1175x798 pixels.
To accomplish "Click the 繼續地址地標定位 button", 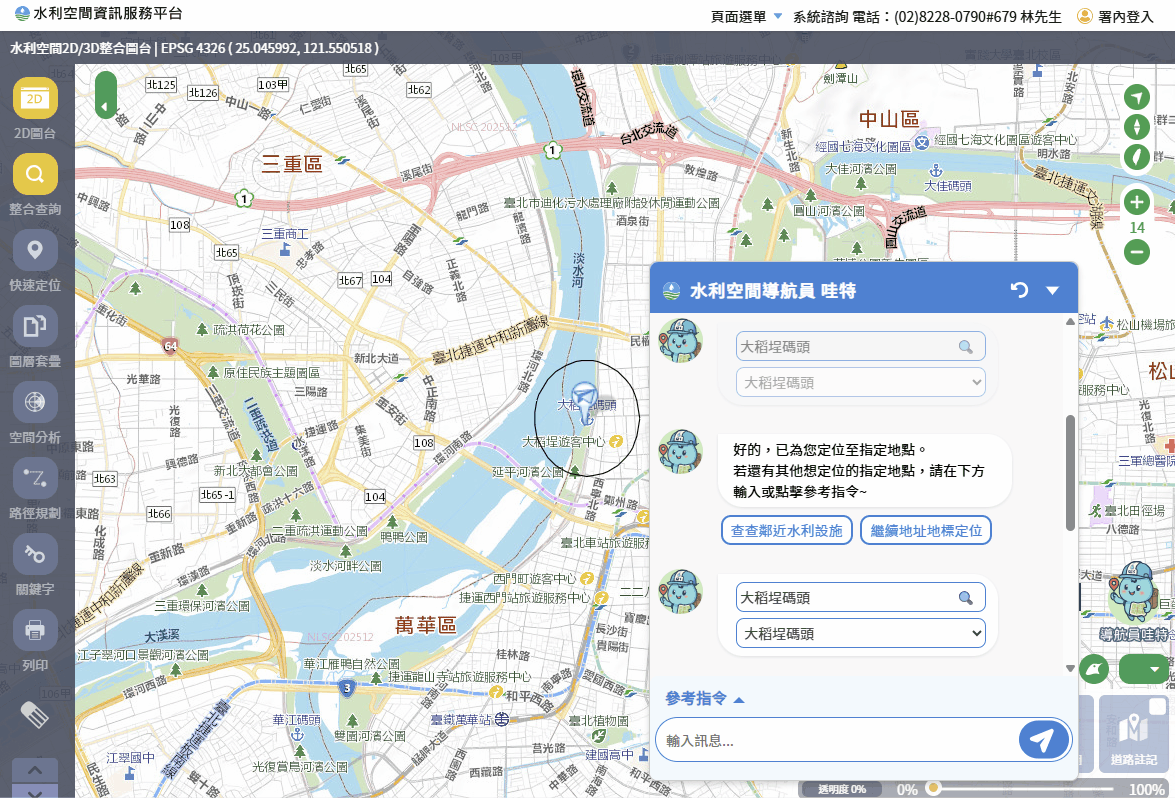I will coord(925,530).
